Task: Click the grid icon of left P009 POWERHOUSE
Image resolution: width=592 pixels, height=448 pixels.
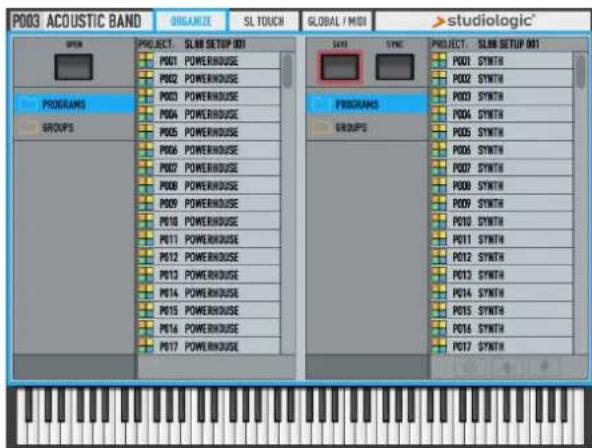Action: tap(146, 203)
